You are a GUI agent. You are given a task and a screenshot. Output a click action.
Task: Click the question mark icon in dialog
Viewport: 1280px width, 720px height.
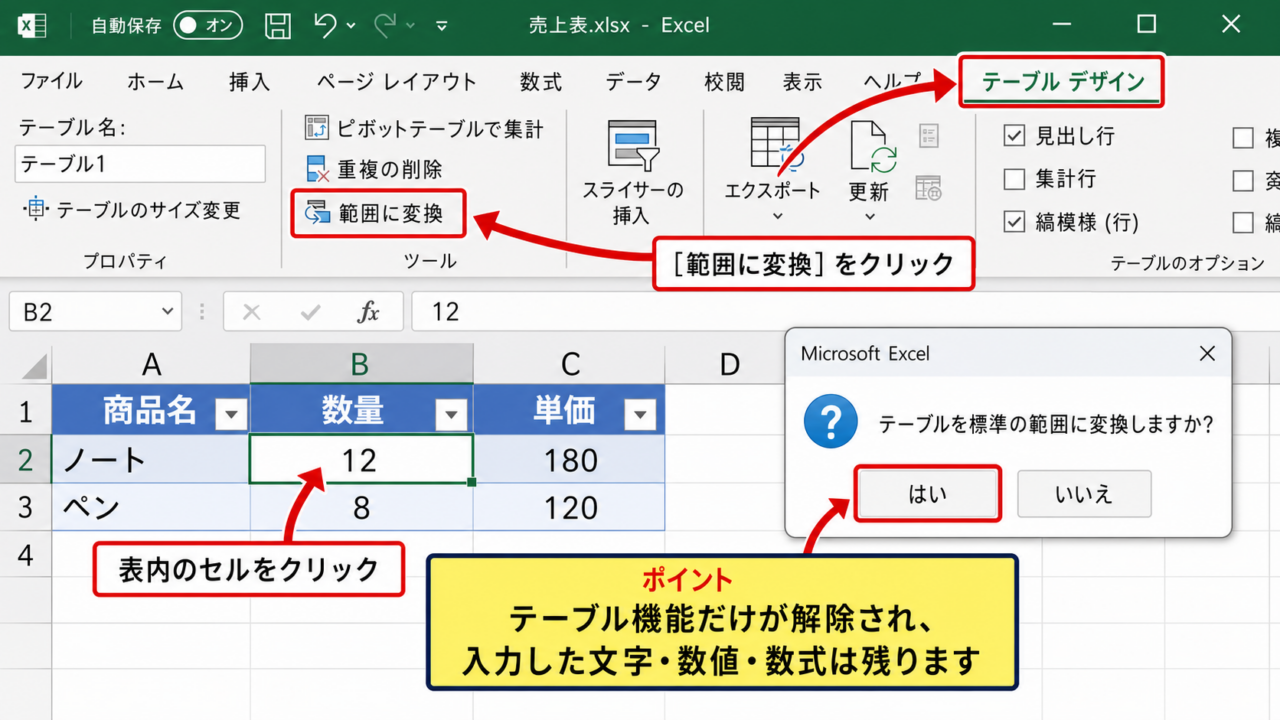831,421
